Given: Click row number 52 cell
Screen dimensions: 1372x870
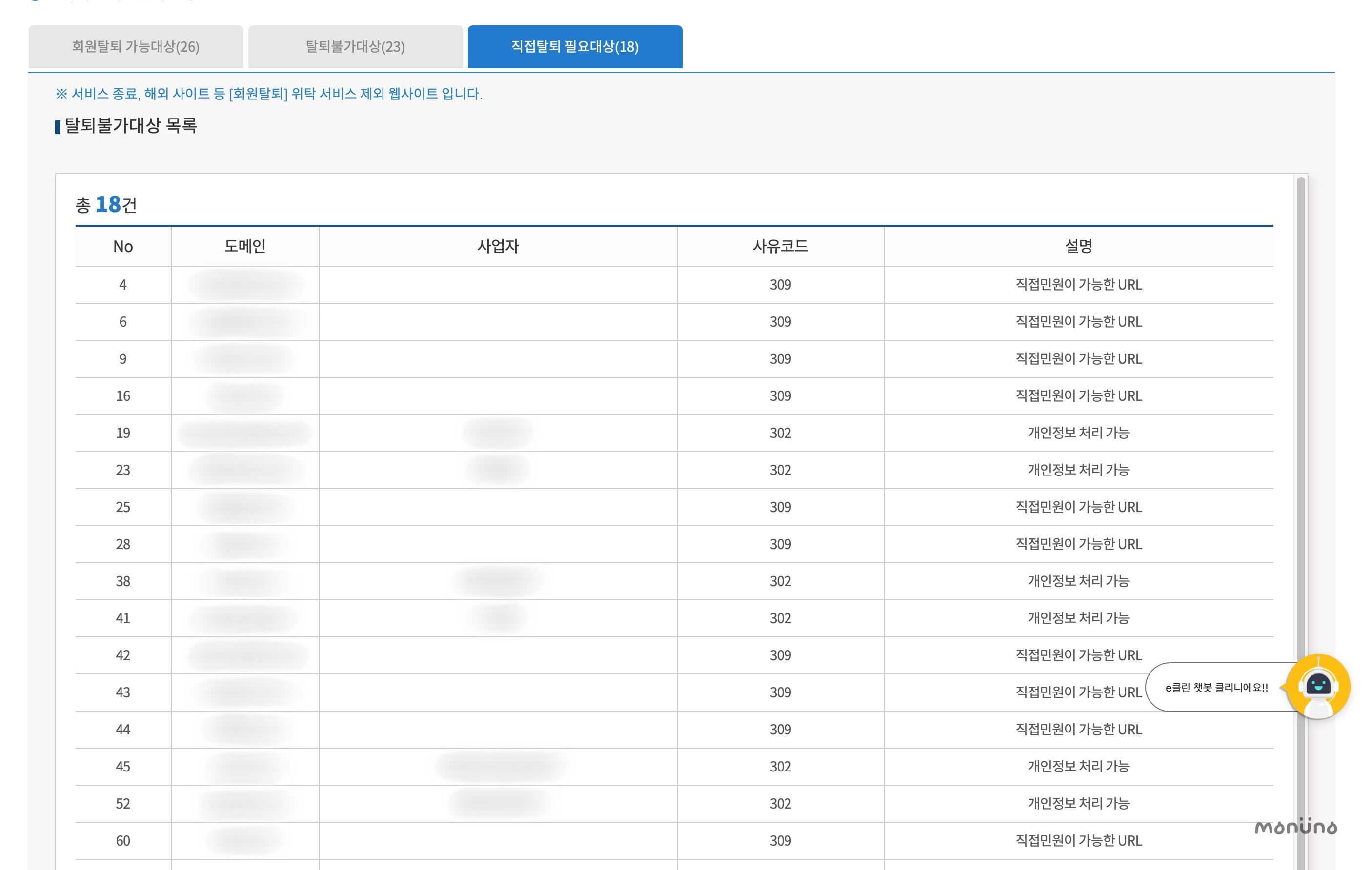Looking at the screenshot, I should 123,803.
